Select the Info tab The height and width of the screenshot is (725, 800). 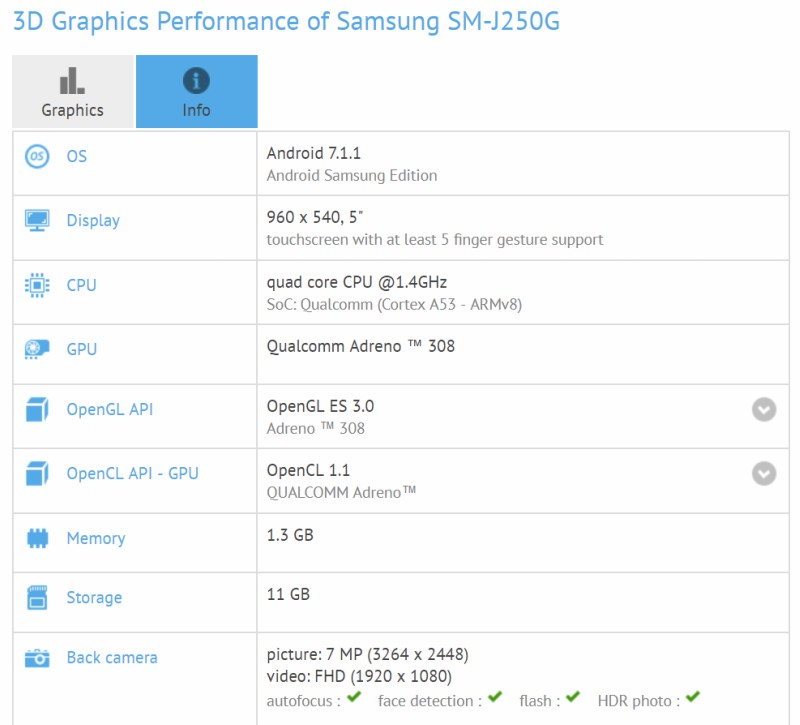click(197, 91)
